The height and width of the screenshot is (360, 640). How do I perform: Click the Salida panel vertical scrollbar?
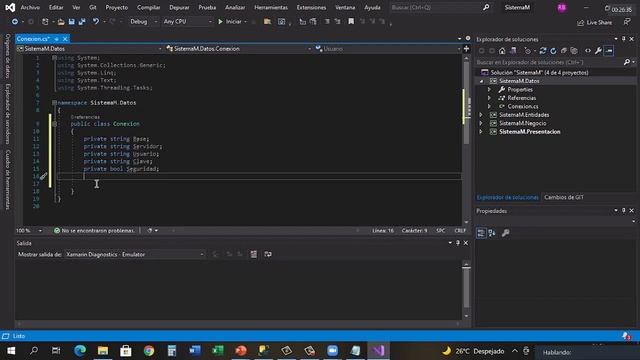pos(466,290)
